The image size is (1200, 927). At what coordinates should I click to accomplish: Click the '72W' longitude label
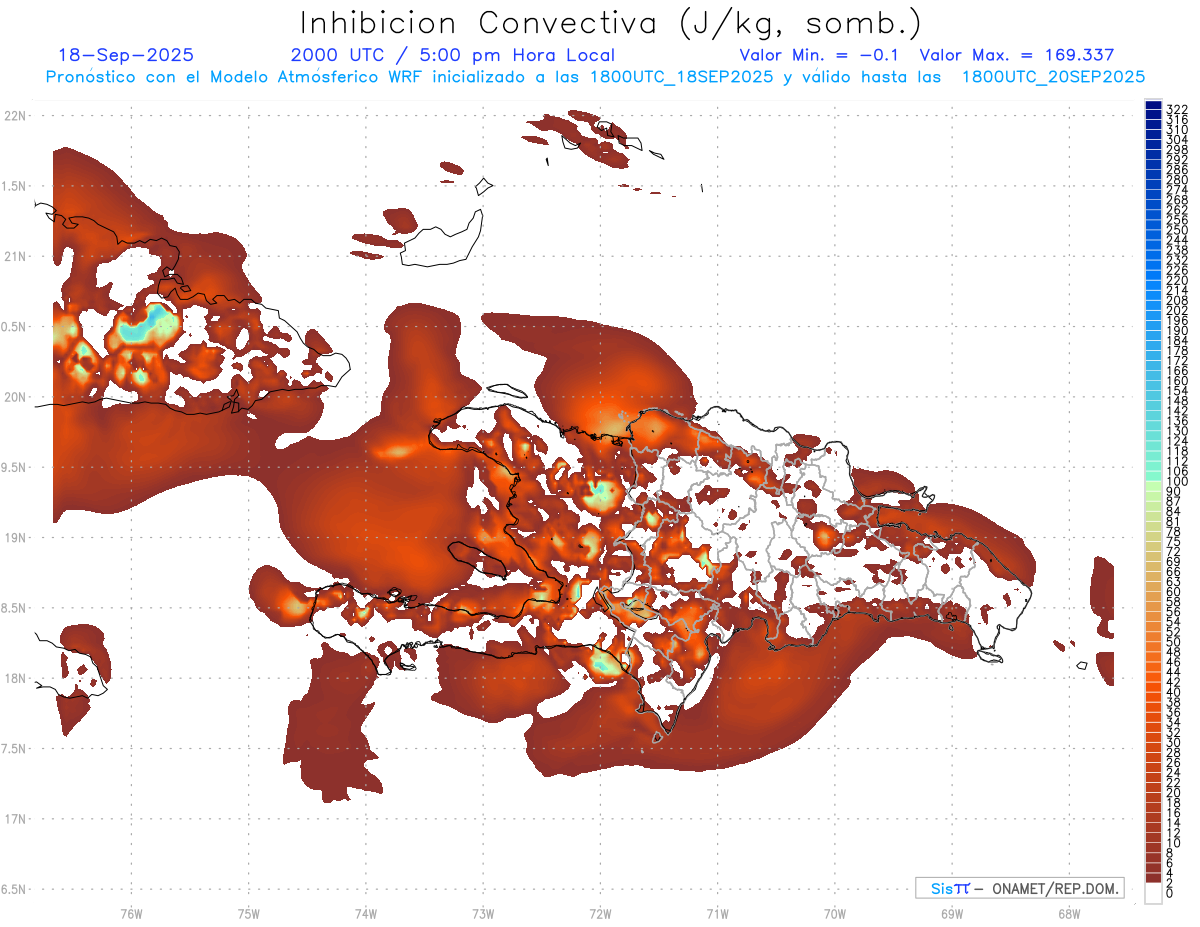point(600,913)
